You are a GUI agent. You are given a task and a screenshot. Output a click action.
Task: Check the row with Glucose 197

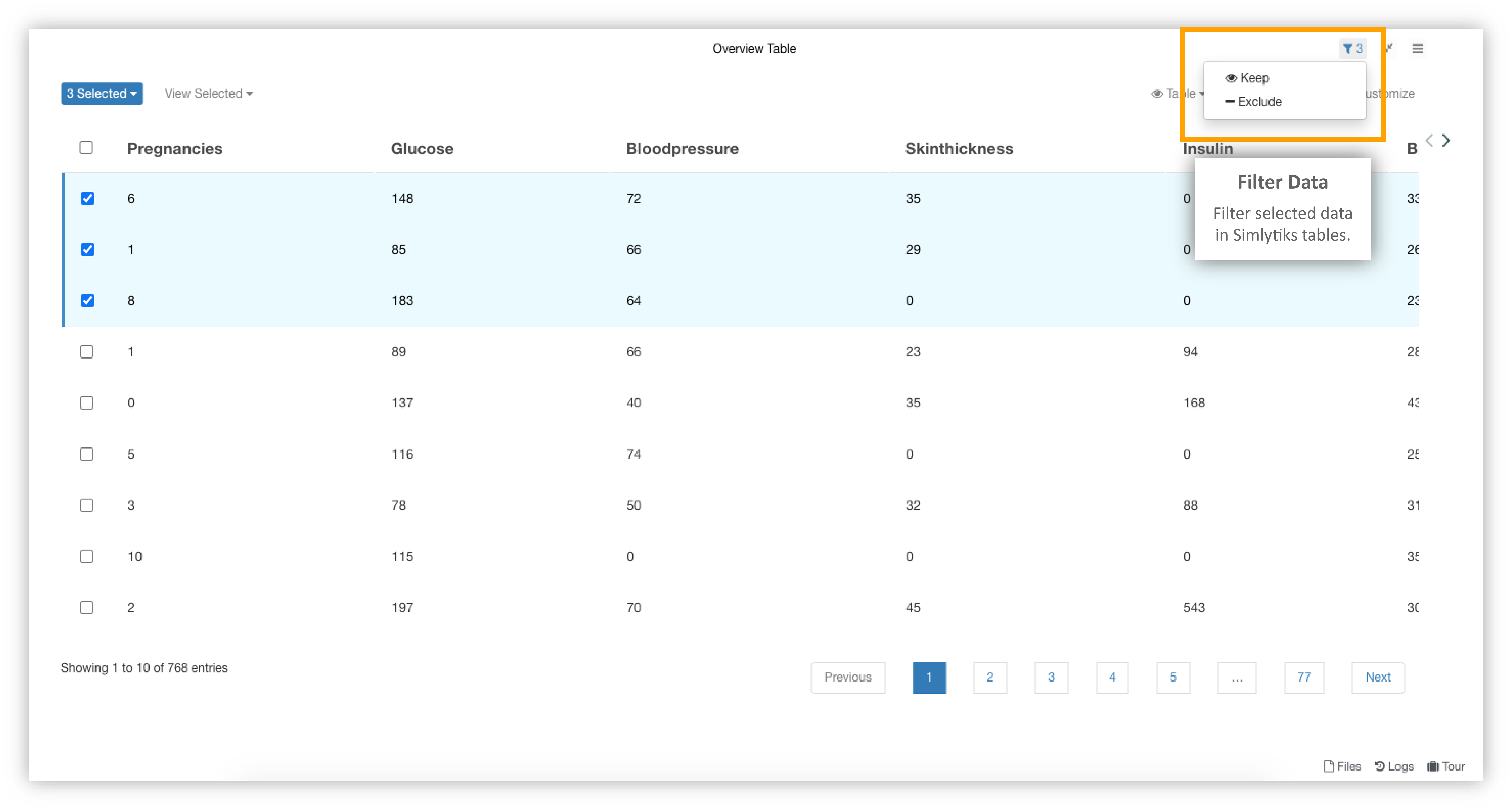point(87,607)
